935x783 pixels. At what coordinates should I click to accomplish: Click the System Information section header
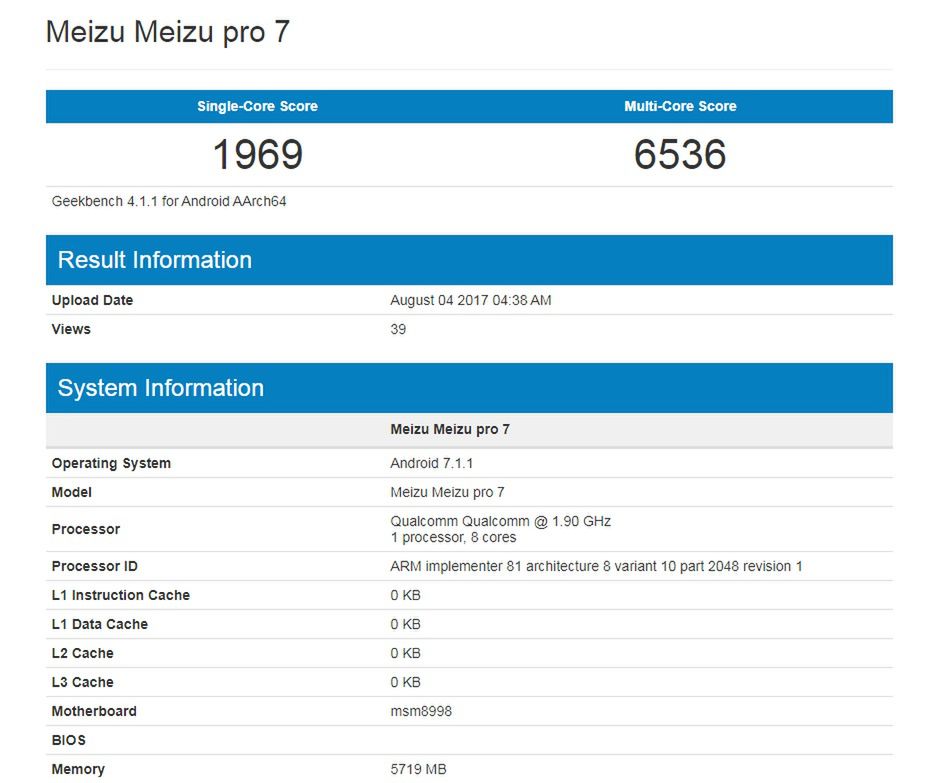pyautogui.click(x=161, y=388)
